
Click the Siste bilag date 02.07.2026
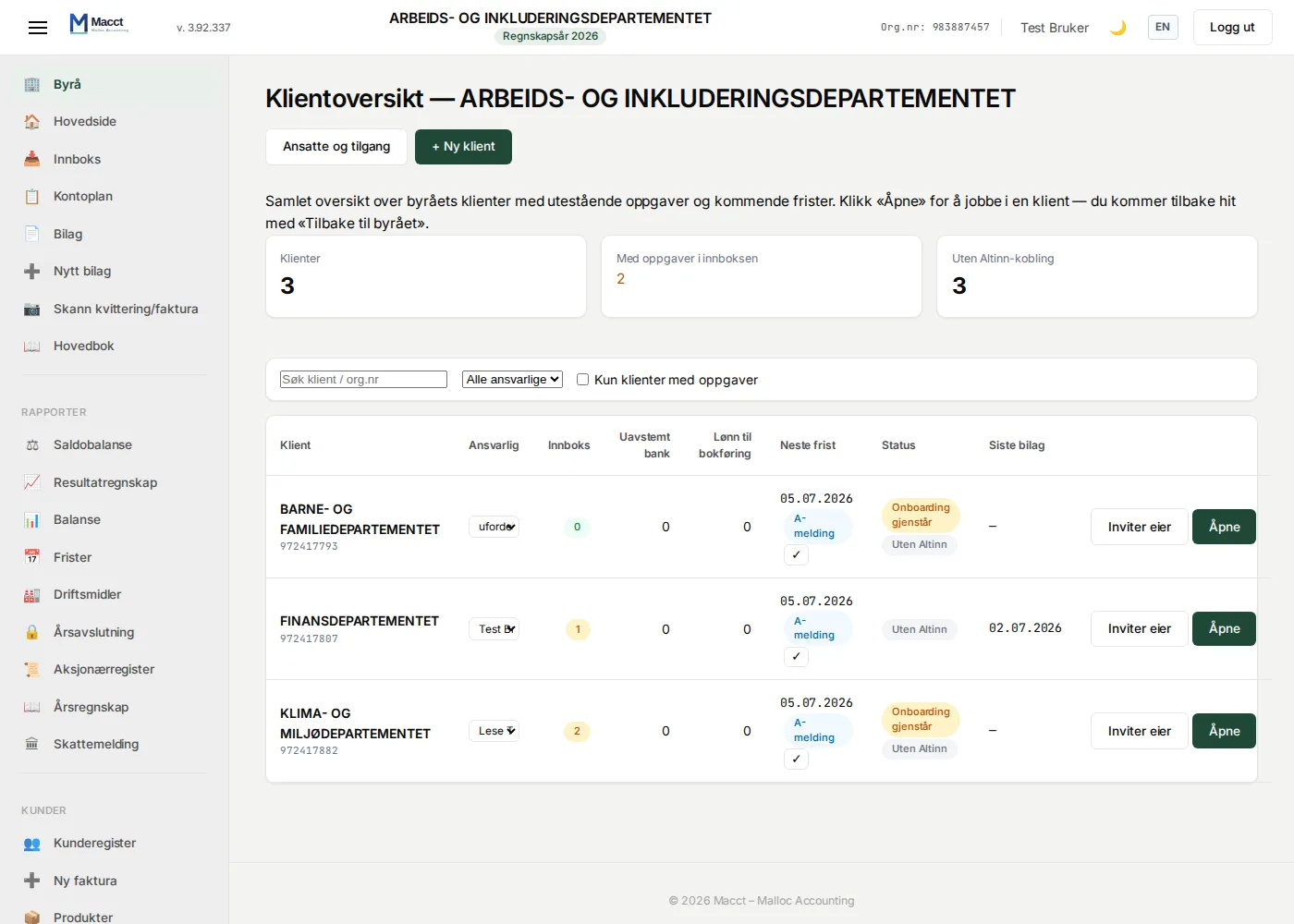[1025, 628]
